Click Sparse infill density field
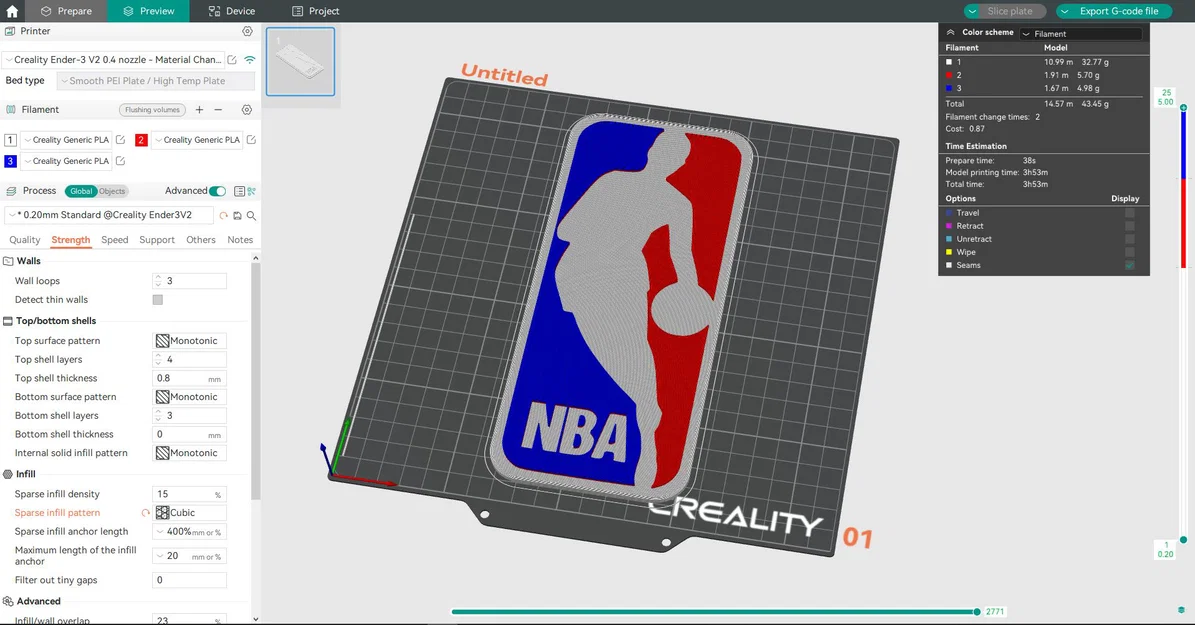 click(190, 494)
